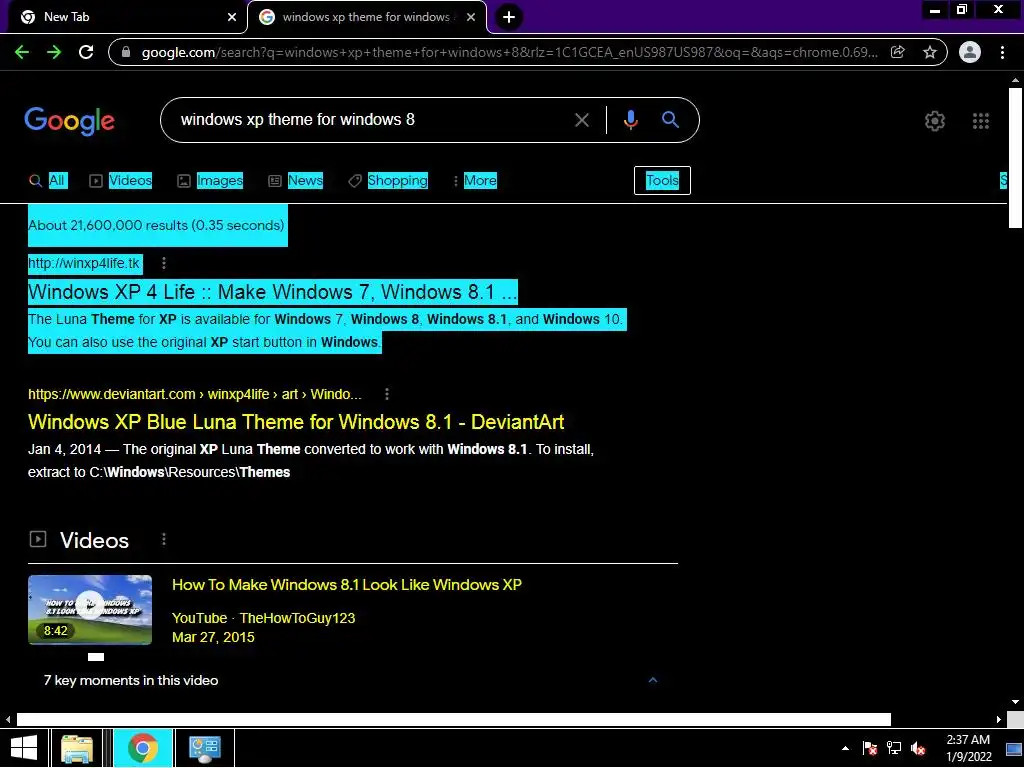Open the Google apps grid
This screenshot has height=768, width=1024.
pyautogui.click(x=981, y=121)
